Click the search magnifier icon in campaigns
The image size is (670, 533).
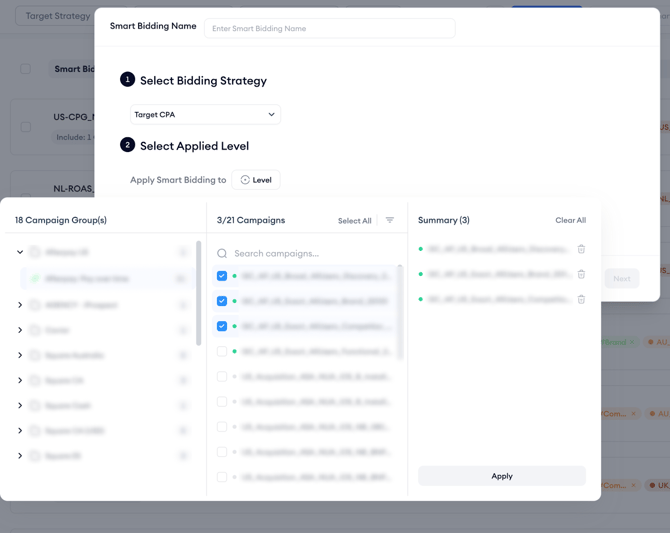point(223,254)
